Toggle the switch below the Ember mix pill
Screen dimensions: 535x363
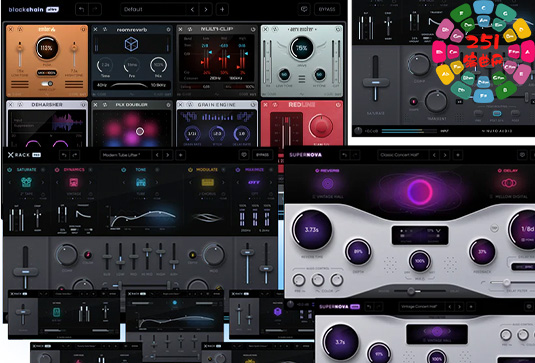[47, 84]
